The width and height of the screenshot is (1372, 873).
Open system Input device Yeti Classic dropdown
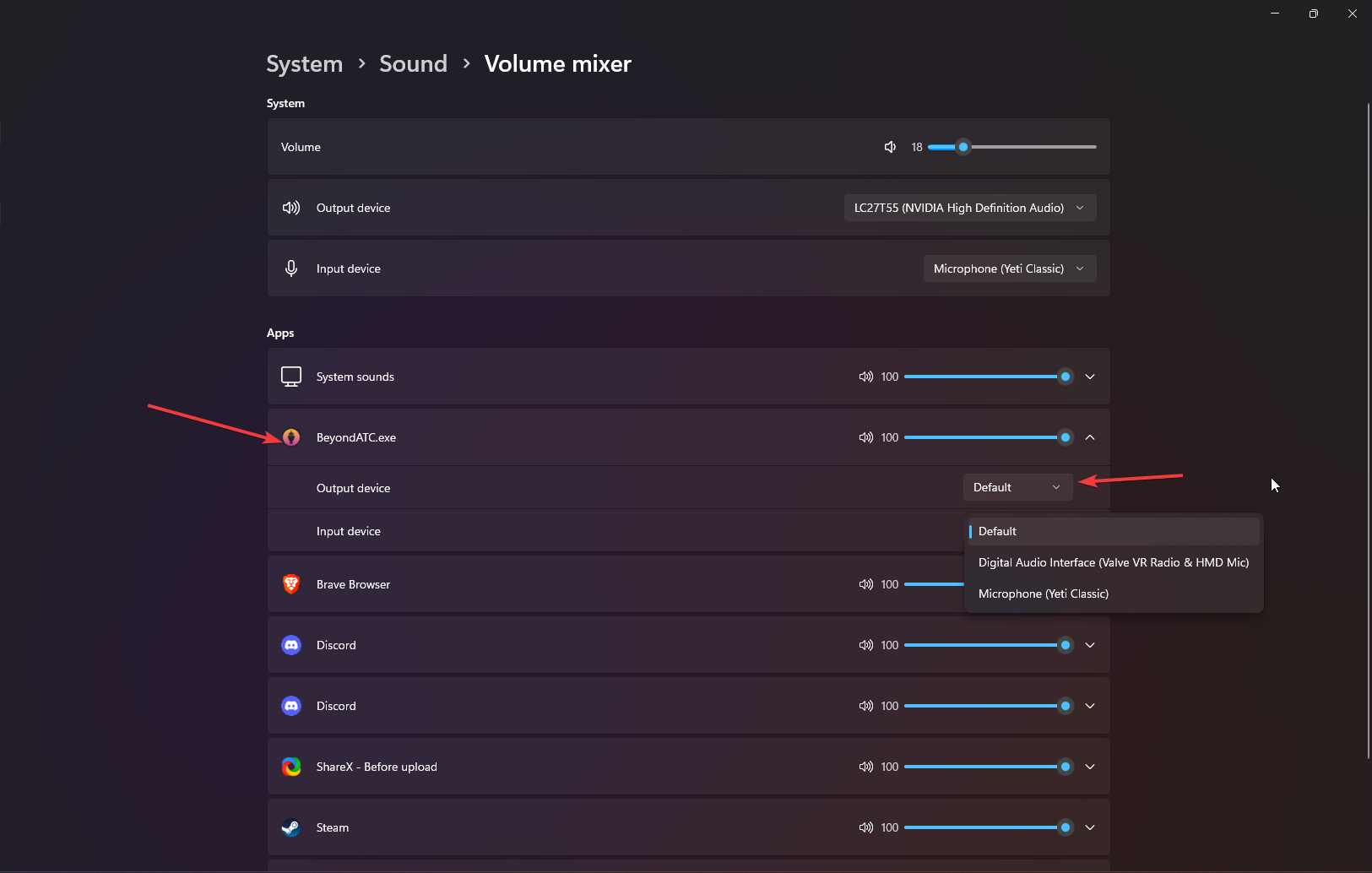pos(1010,268)
